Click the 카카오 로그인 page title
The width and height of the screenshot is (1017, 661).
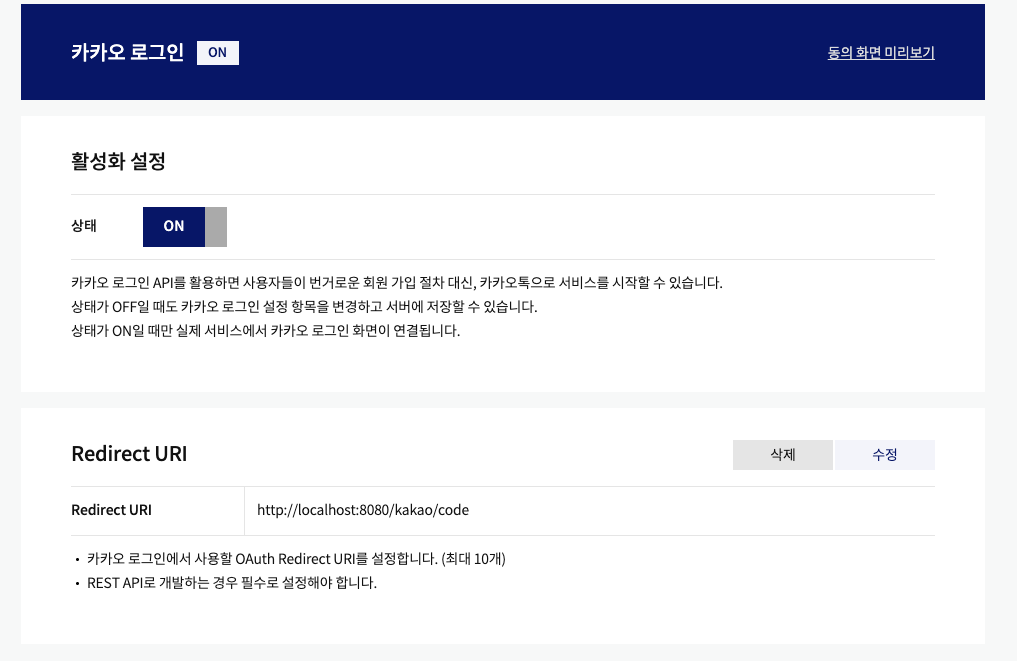point(128,53)
